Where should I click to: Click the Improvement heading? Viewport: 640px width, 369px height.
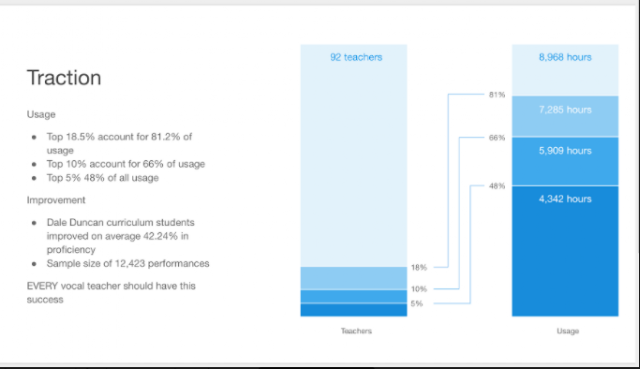click(x=56, y=200)
